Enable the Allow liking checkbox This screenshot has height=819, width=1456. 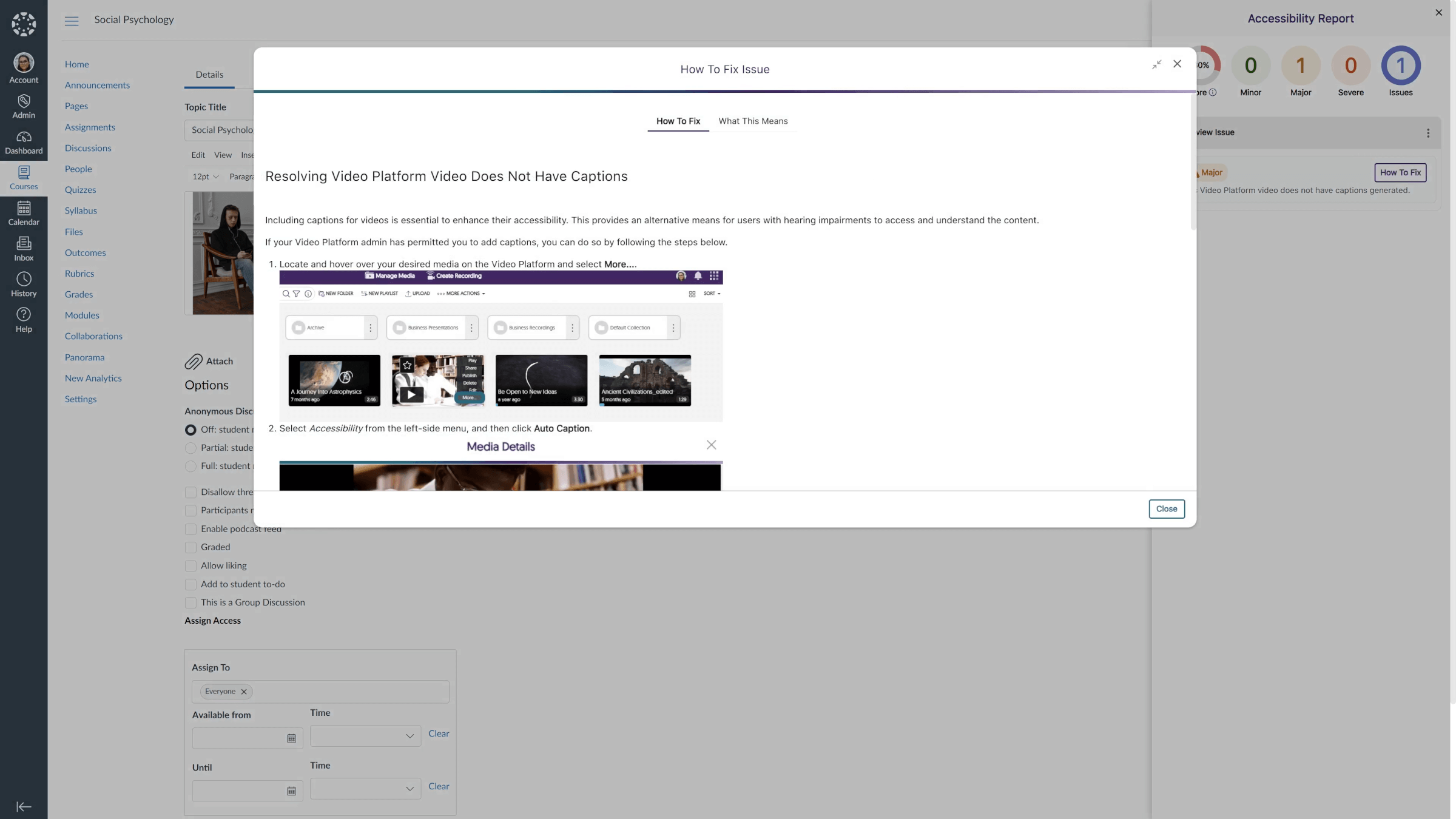click(190, 566)
